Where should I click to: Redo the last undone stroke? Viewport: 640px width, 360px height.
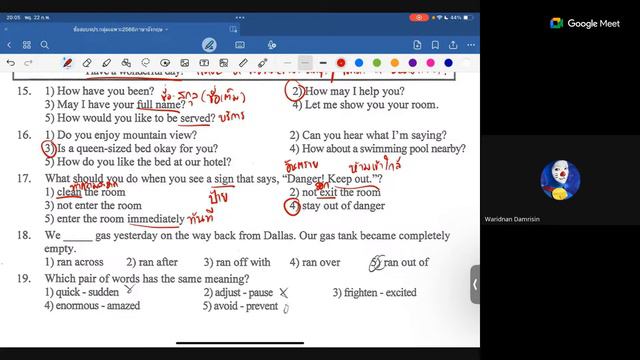tap(28, 63)
